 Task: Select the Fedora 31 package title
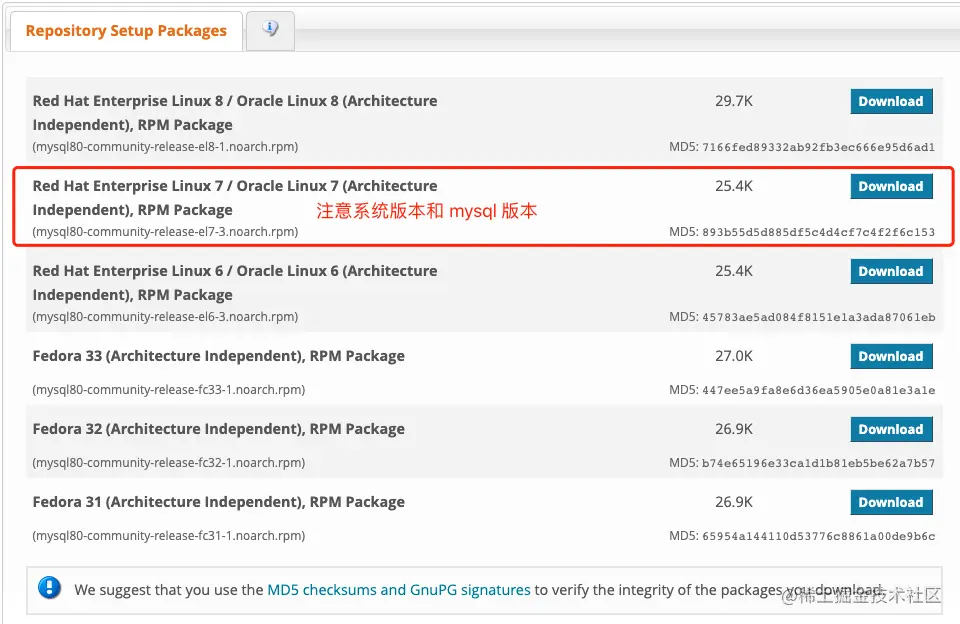pos(219,502)
